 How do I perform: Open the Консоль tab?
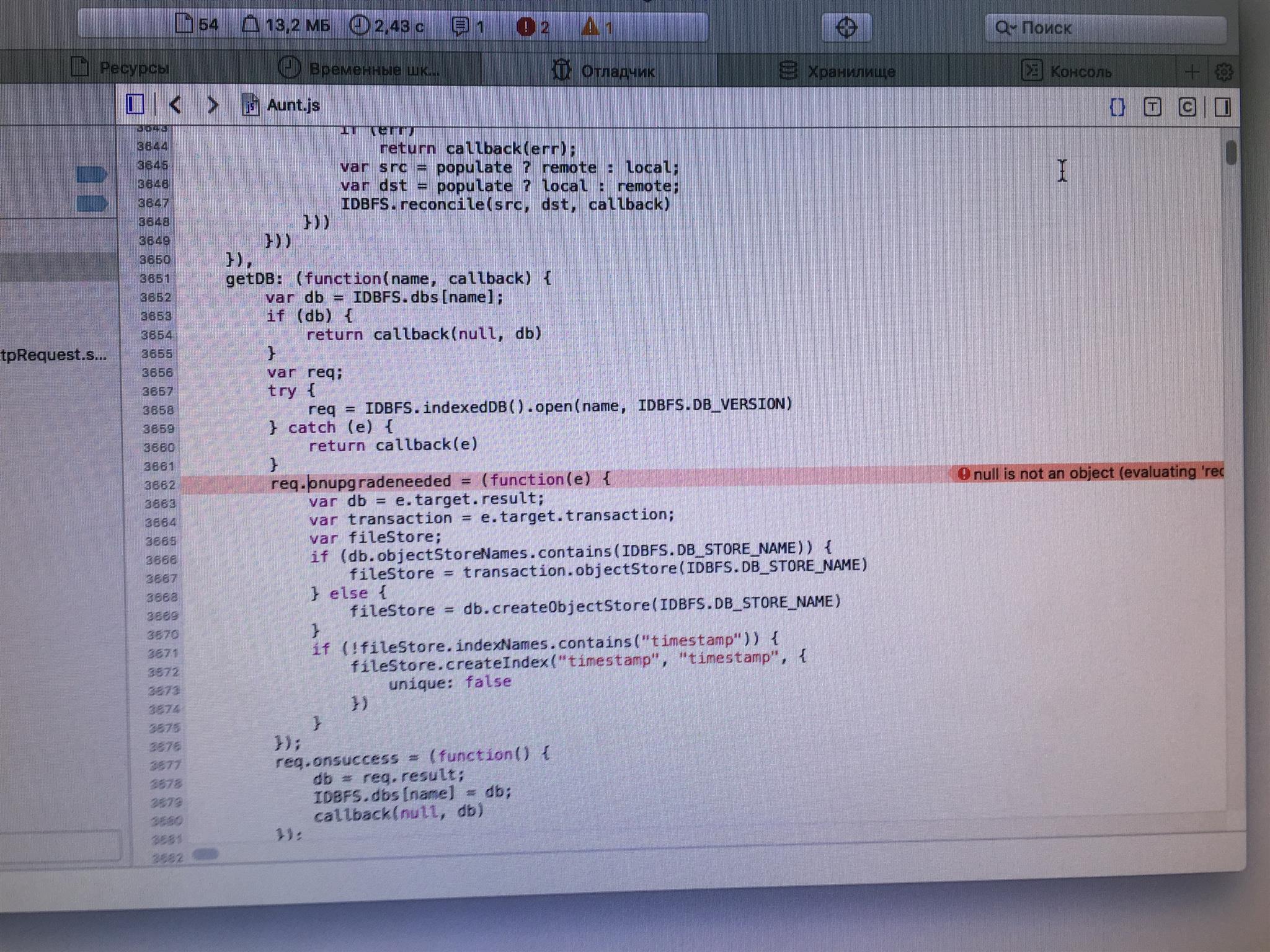[x=1065, y=72]
